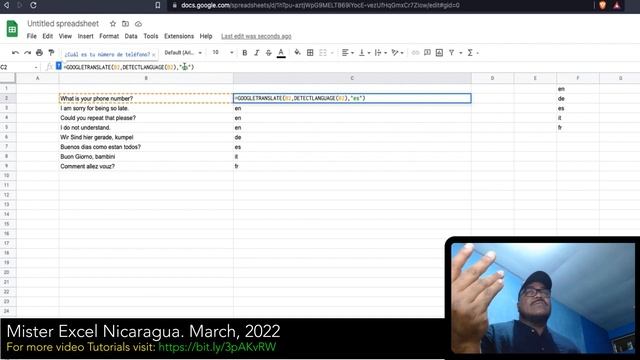Screen dimensions: 640x360
Task: Select cell 'I am sorry for being so late.'
Action: 146,108
